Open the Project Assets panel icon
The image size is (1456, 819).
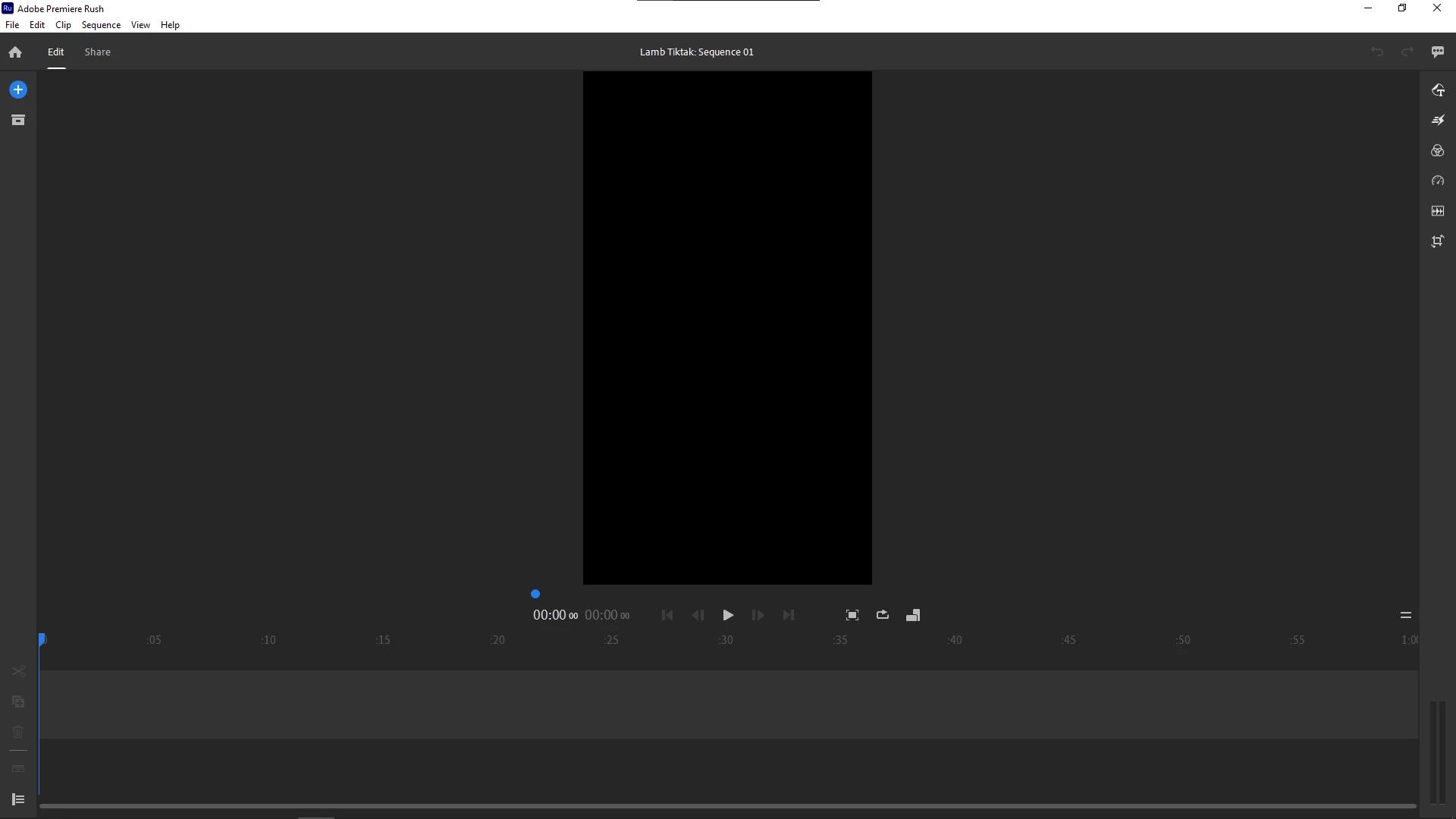18,120
